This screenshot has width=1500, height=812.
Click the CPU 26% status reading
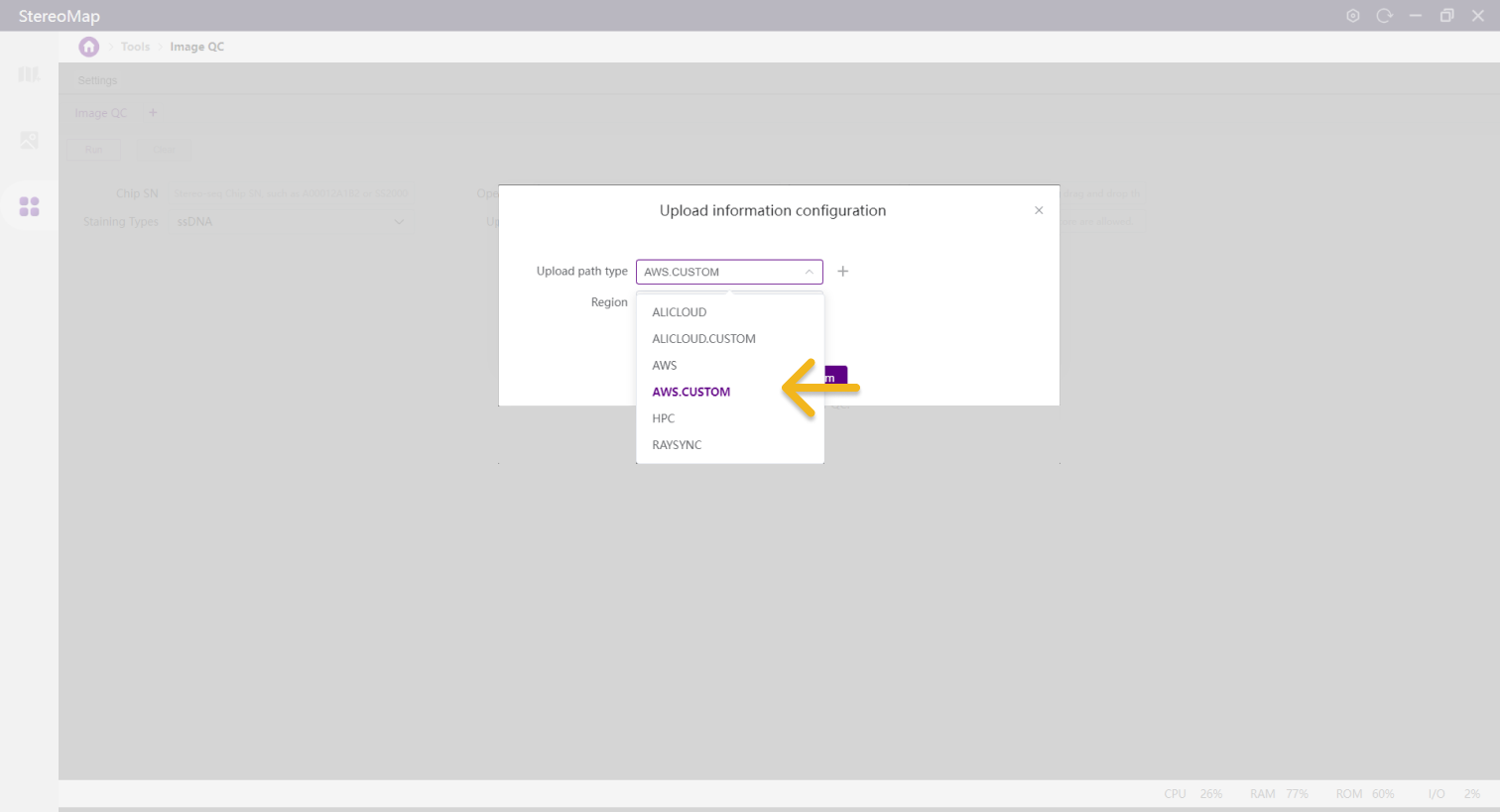1193,794
